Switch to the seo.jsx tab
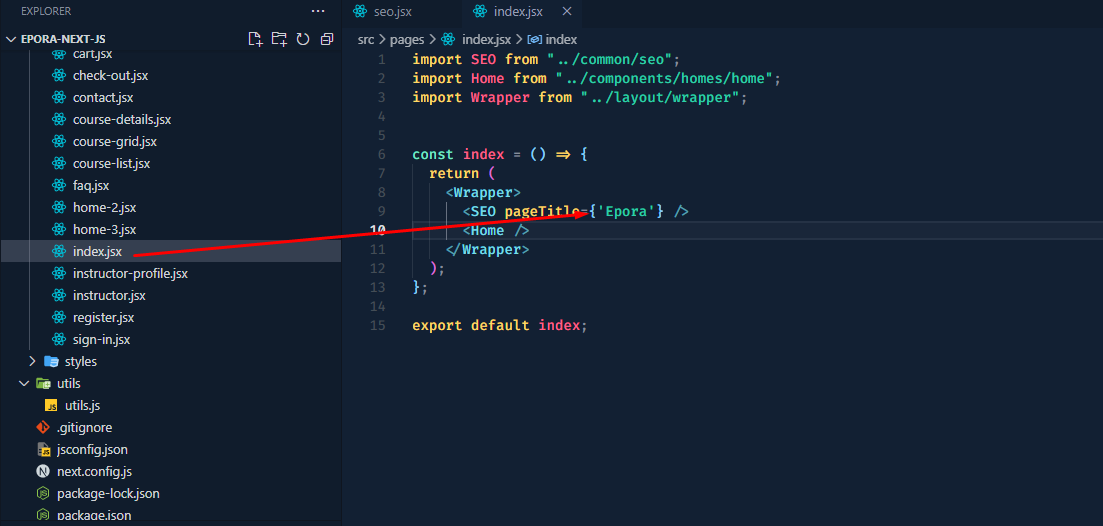Screen dimensions: 1103x526 pyautogui.click(x=390, y=11)
